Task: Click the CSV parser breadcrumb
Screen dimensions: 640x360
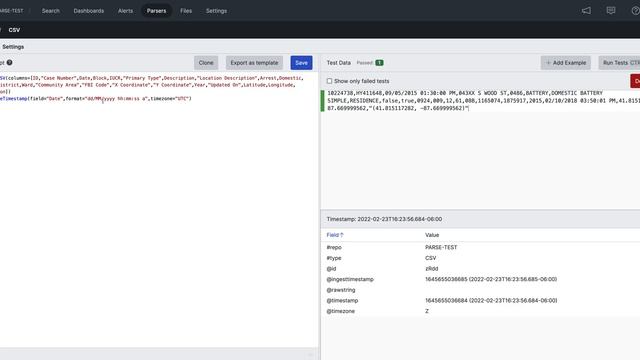Action: coord(14,30)
